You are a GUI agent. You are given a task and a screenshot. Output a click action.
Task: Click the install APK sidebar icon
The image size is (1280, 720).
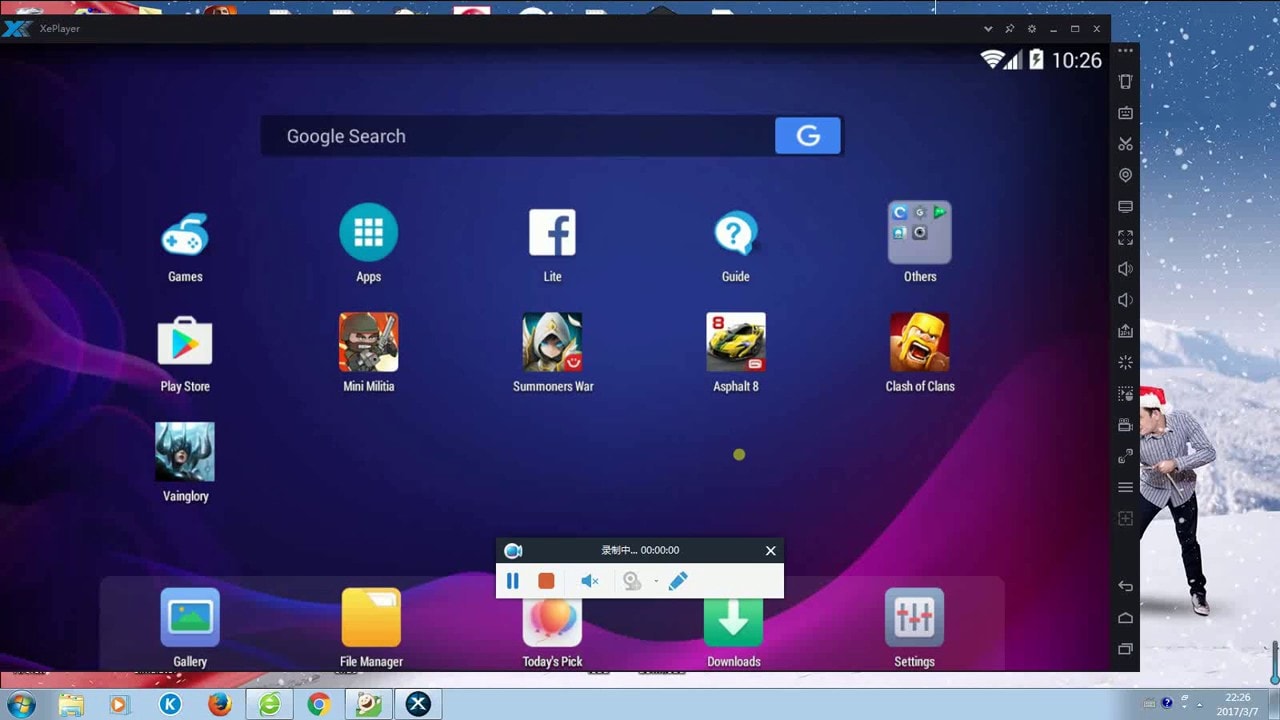point(1125,331)
